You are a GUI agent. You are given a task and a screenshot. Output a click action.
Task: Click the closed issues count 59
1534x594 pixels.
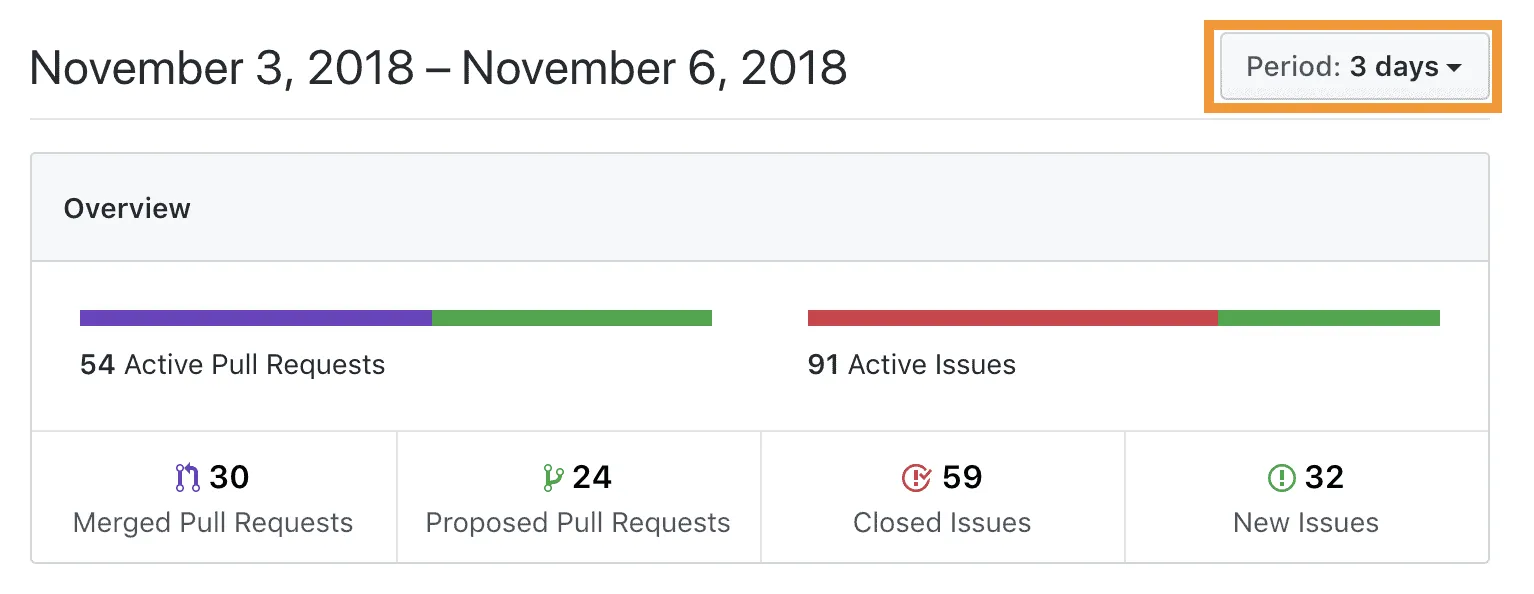click(962, 478)
